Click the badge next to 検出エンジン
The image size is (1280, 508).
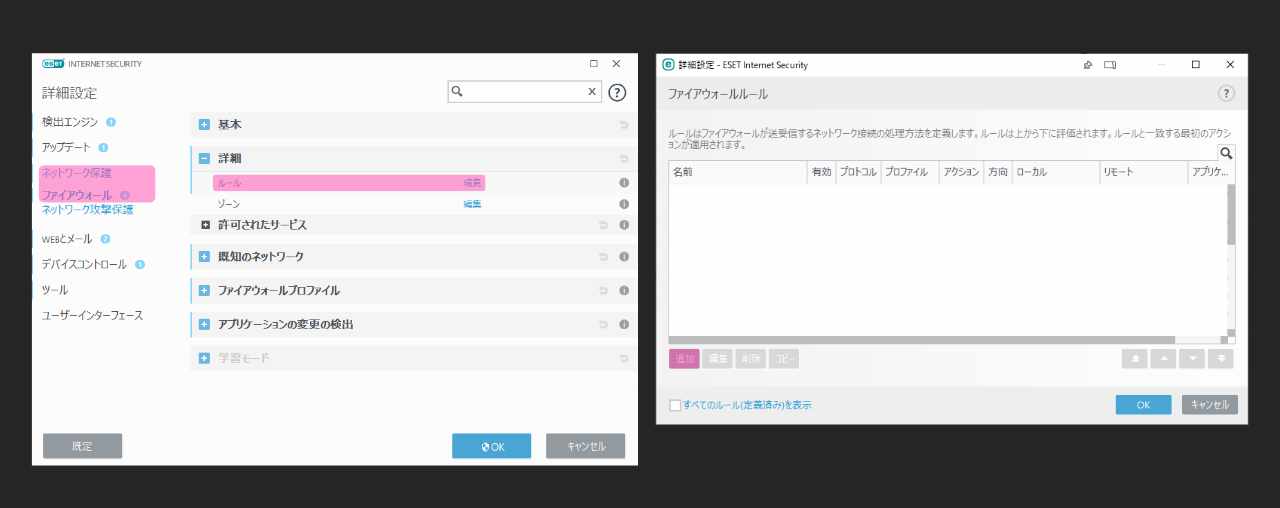pos(111,122)
